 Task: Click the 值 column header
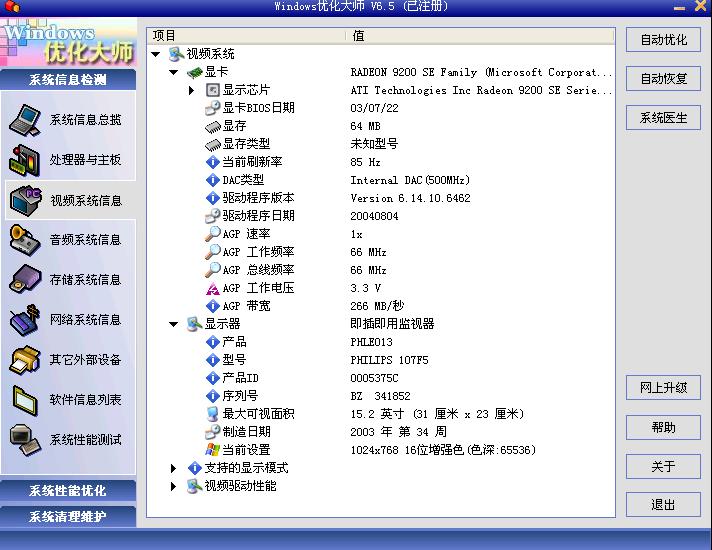click(480, 36)
